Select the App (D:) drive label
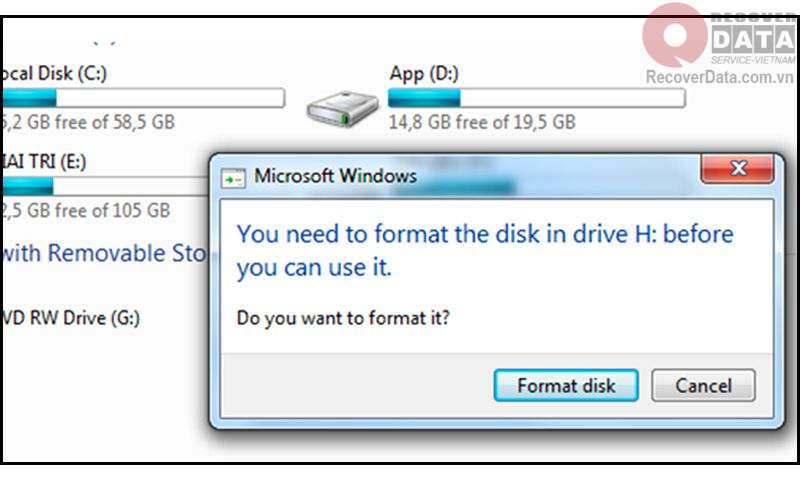Screen dimensions: 800x480 424,73
